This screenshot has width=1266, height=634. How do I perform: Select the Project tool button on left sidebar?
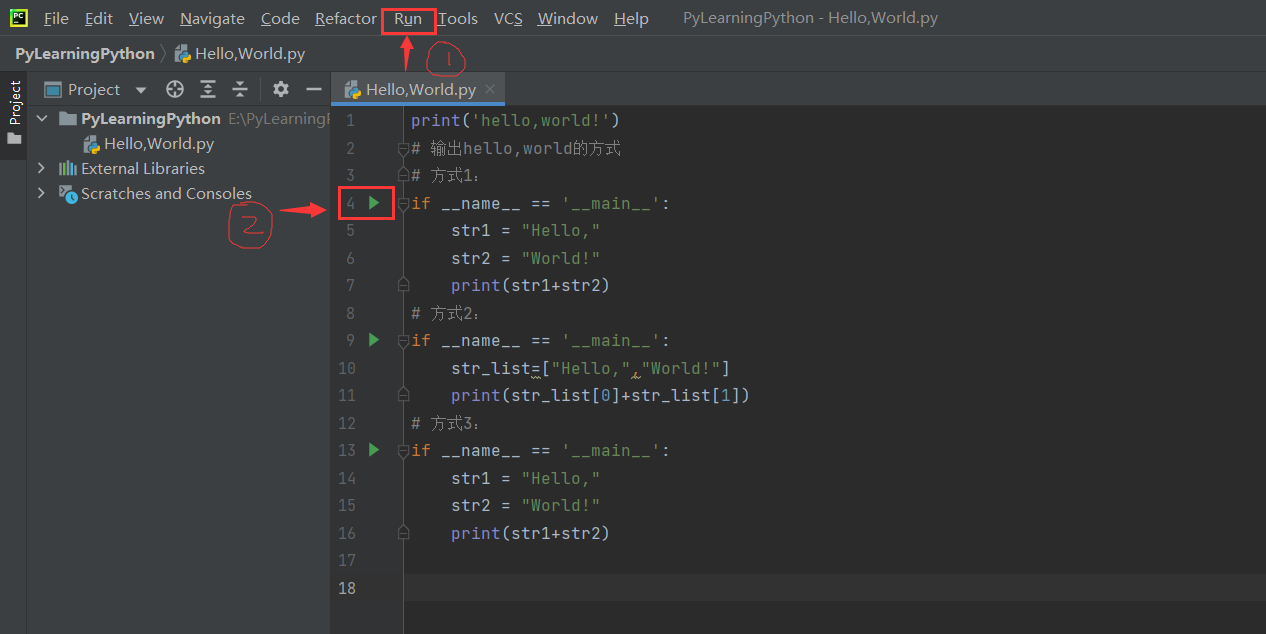click(14, 105)
